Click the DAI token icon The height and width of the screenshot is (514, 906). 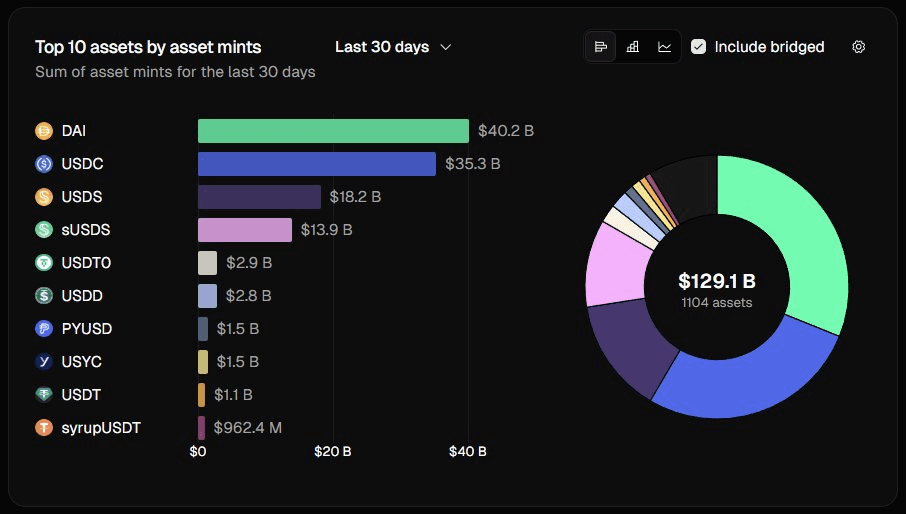[44, 131]
